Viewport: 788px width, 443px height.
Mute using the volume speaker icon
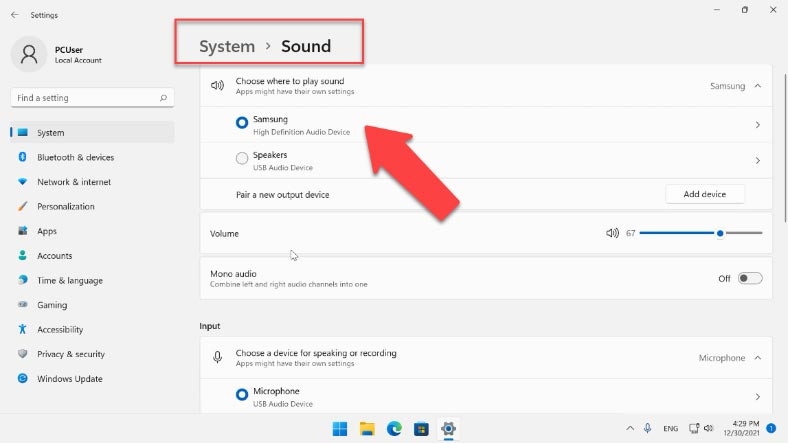click(x=612, y=233)
